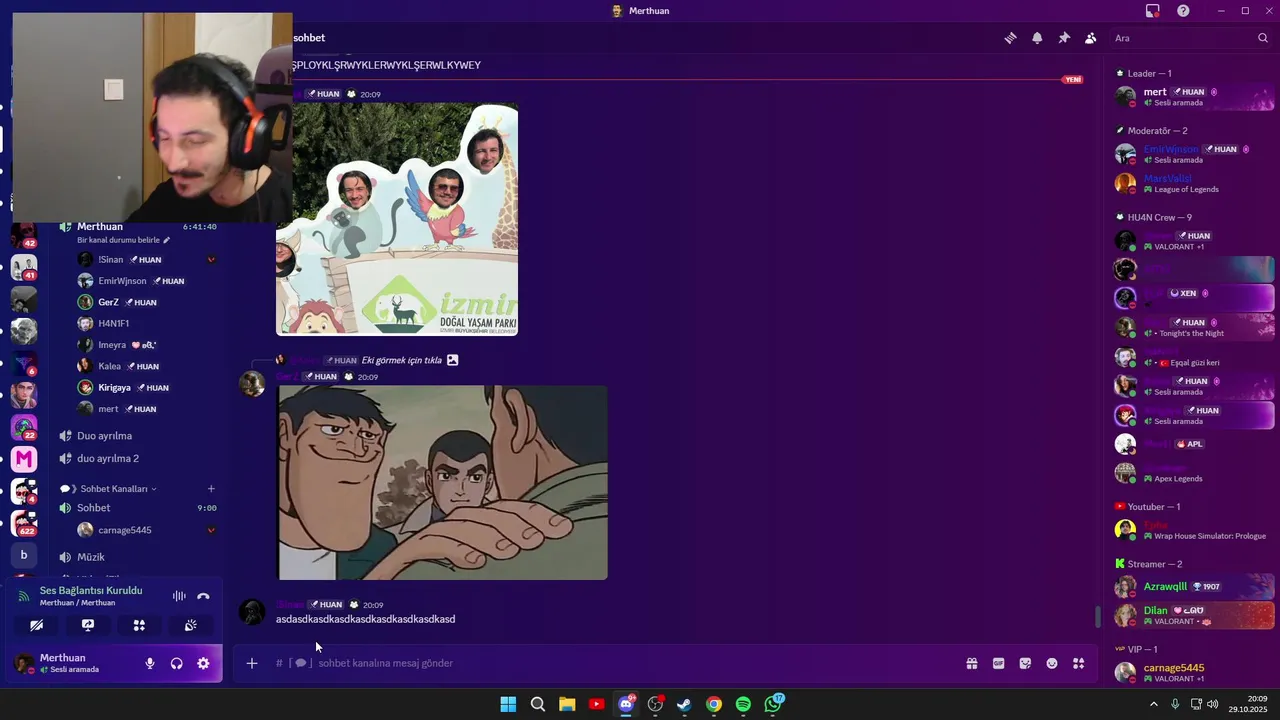The width and height of the screenshot is (1280, 720).
Task: Toggle the member list icon
Action: (x=1091, y=38)
